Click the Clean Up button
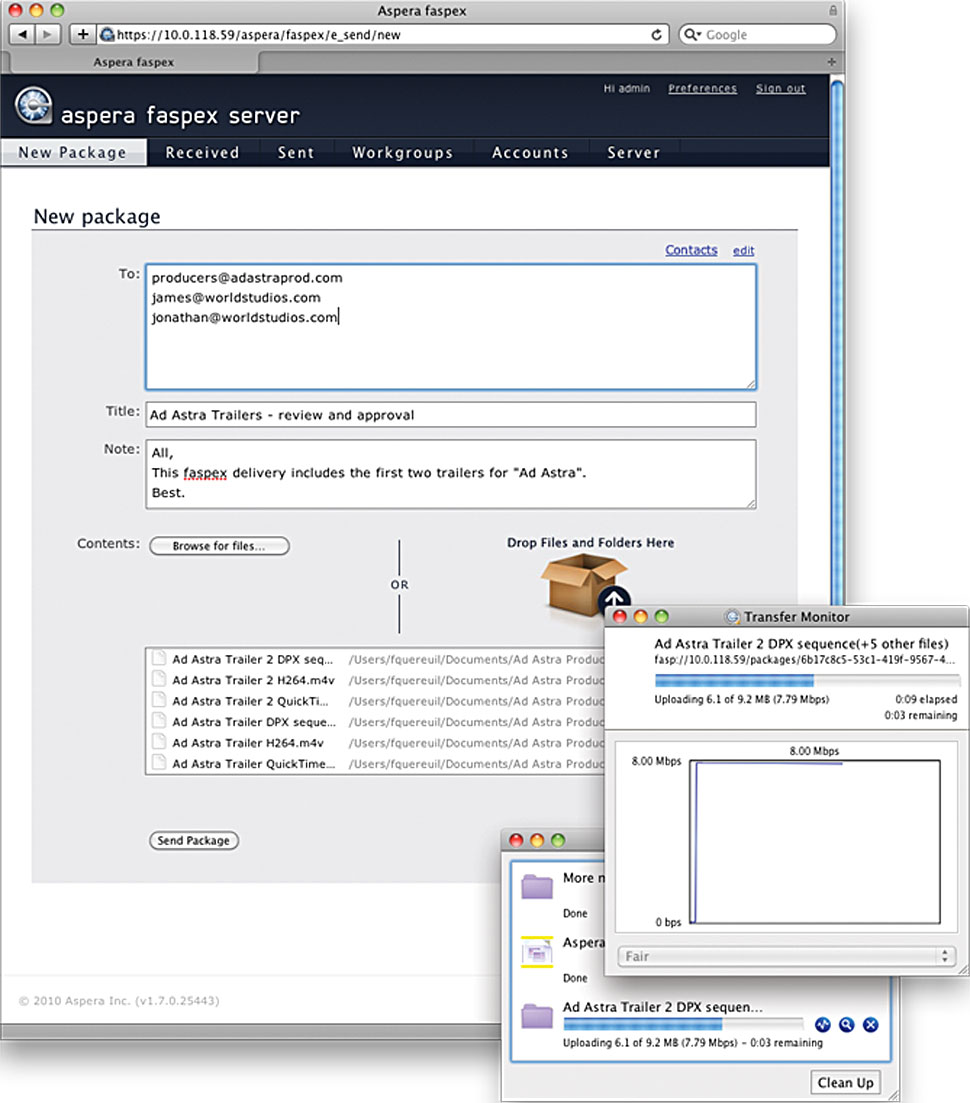970x1103 pixels. pyautogui.click(x=845, y=1083)
